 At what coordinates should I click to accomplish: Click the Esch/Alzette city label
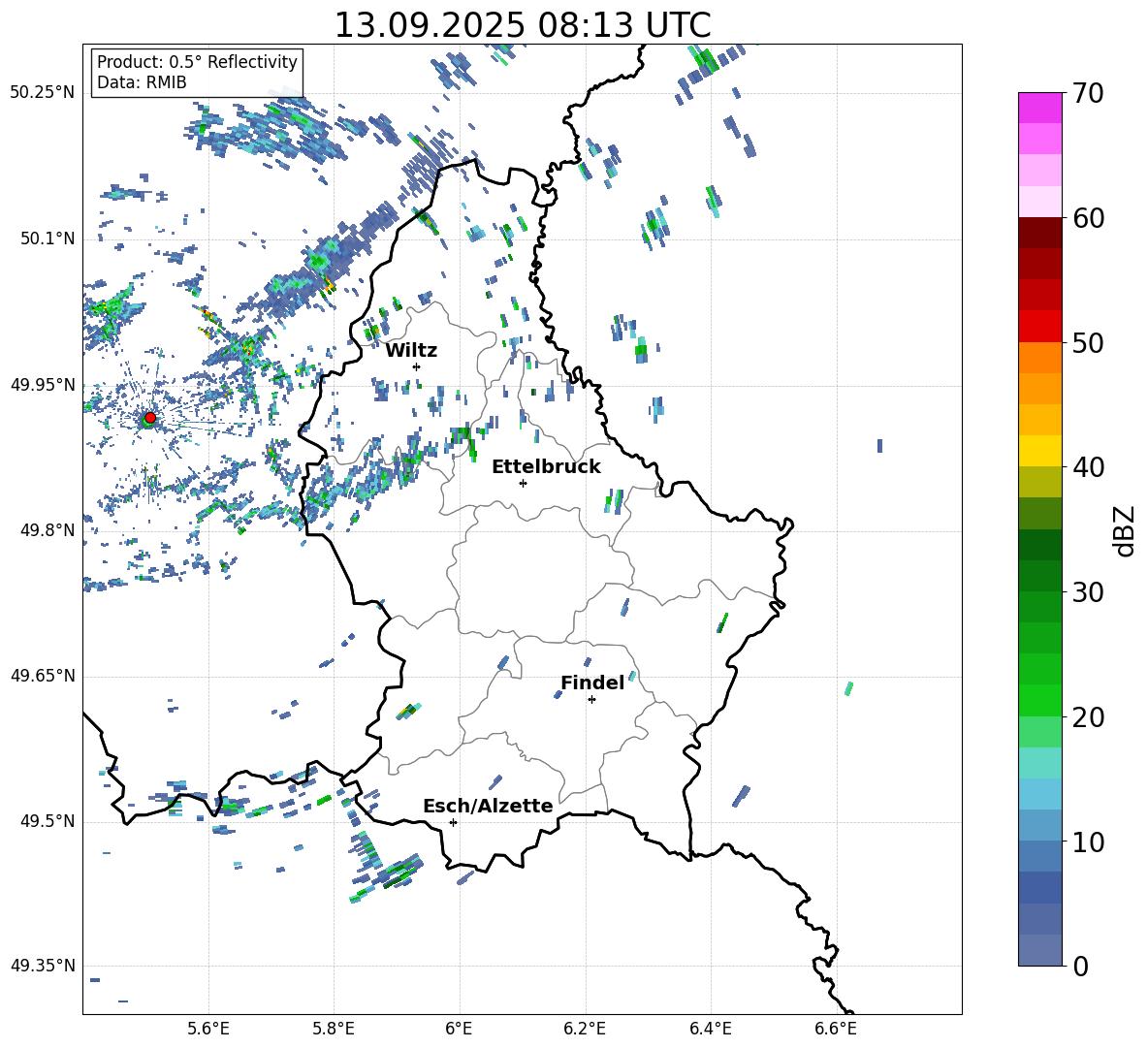click(488, 806)
